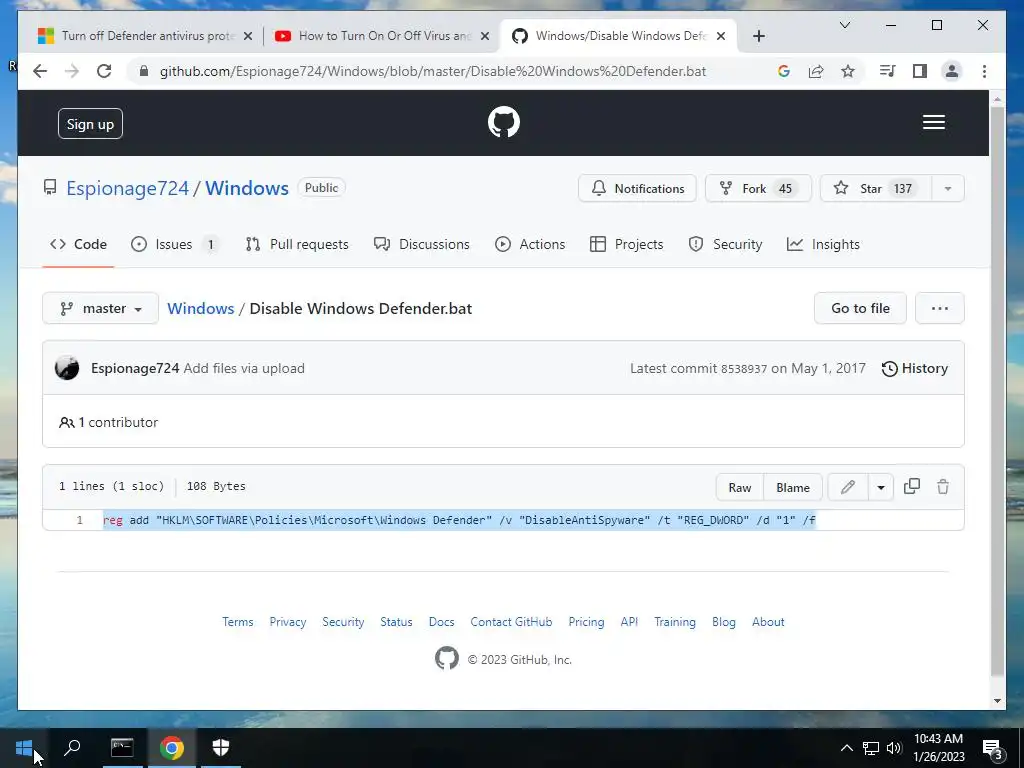The height and width of the screenshot is (768, 1024).
Task: Click the GitHub Octocat logo in header
Action: coord(504,122)
